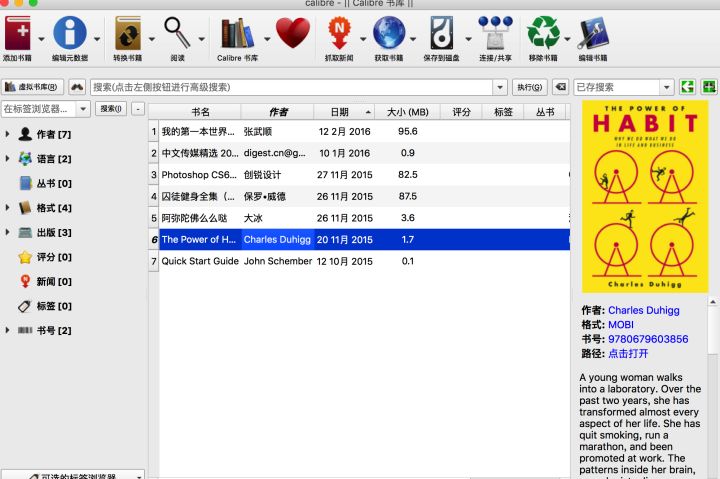The width and height of the screenshot is (720, 479).
Task: Expand the Languages [2] tree node
Action: tap(7, 158)
